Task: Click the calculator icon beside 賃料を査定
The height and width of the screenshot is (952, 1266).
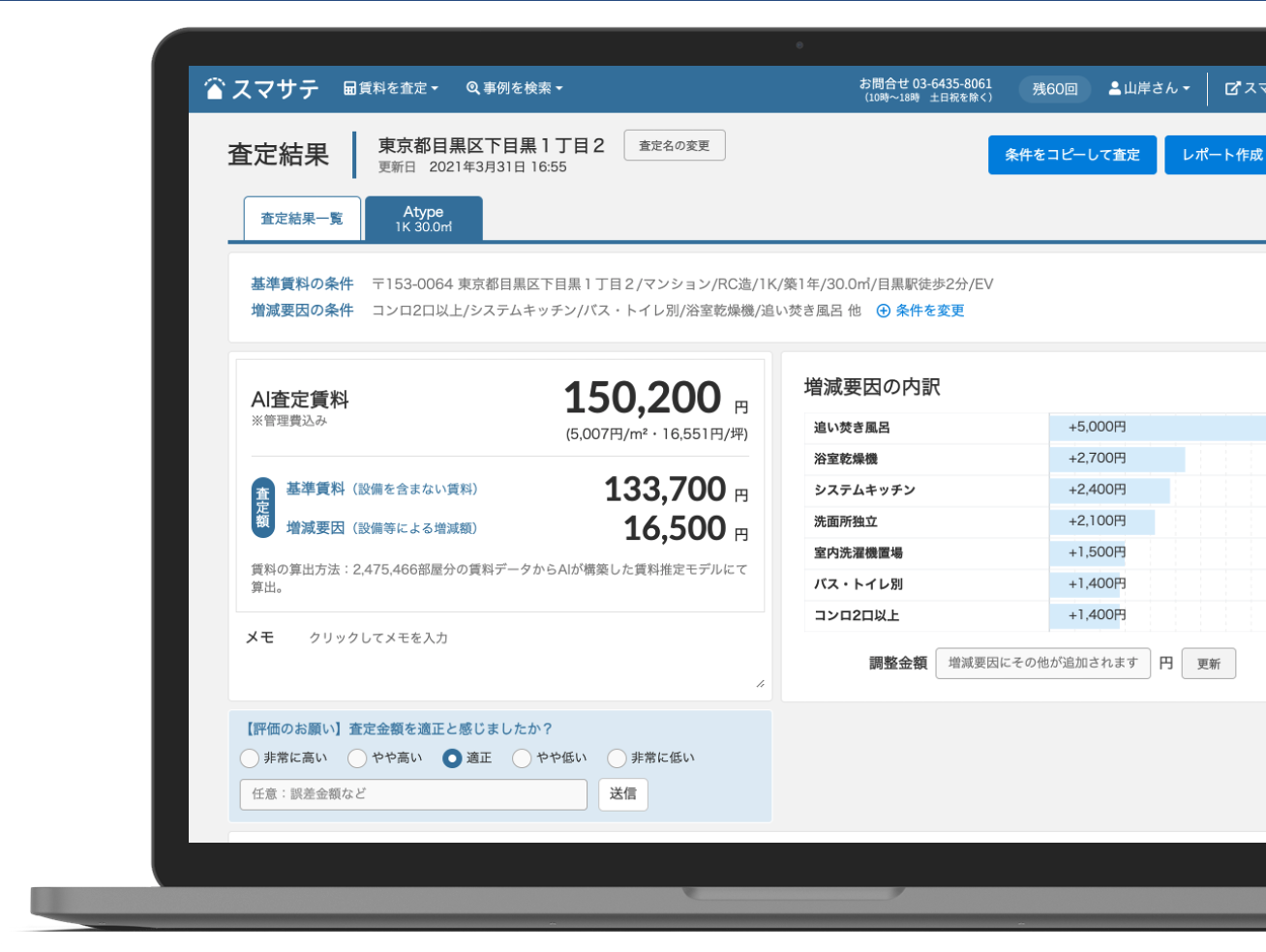Action: 349,88
